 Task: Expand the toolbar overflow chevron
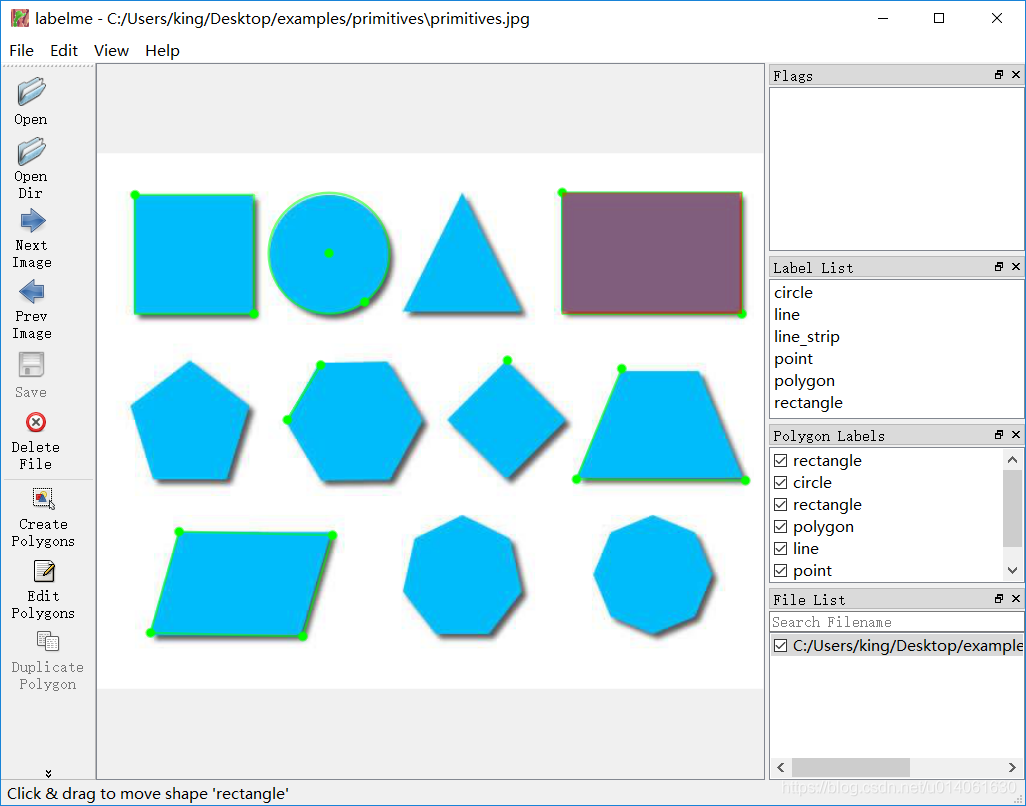click(x=48, y=773)
